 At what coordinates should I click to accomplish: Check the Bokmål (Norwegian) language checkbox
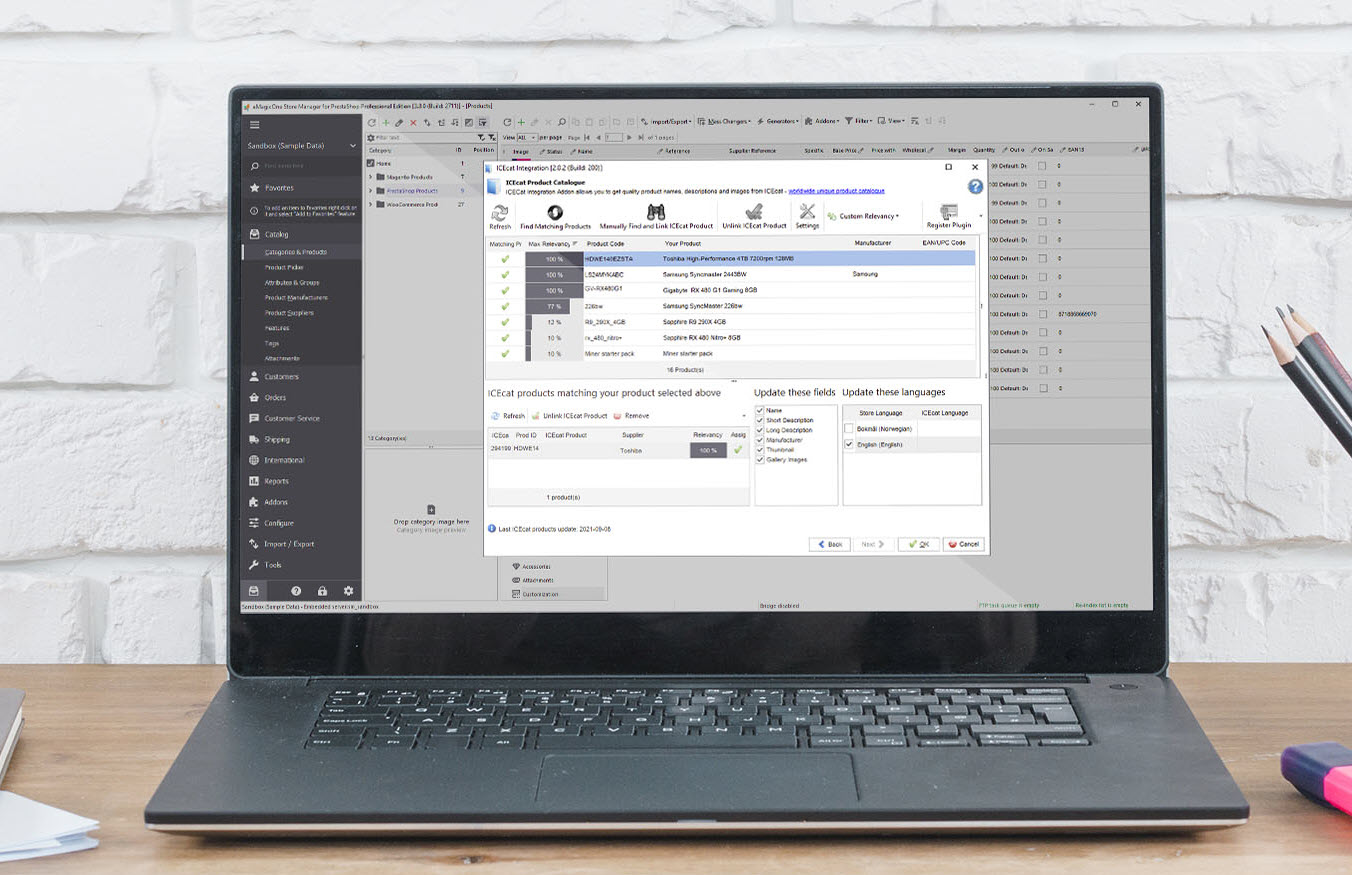(850, 428)
